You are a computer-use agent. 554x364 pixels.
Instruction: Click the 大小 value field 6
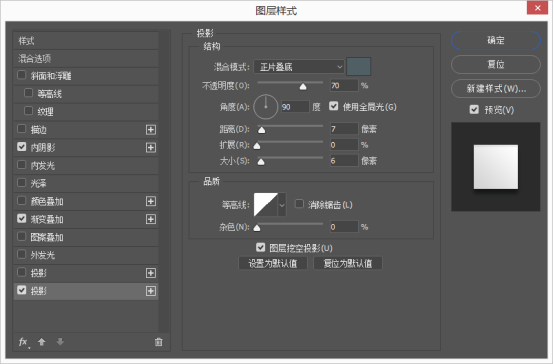coord(344,161)
